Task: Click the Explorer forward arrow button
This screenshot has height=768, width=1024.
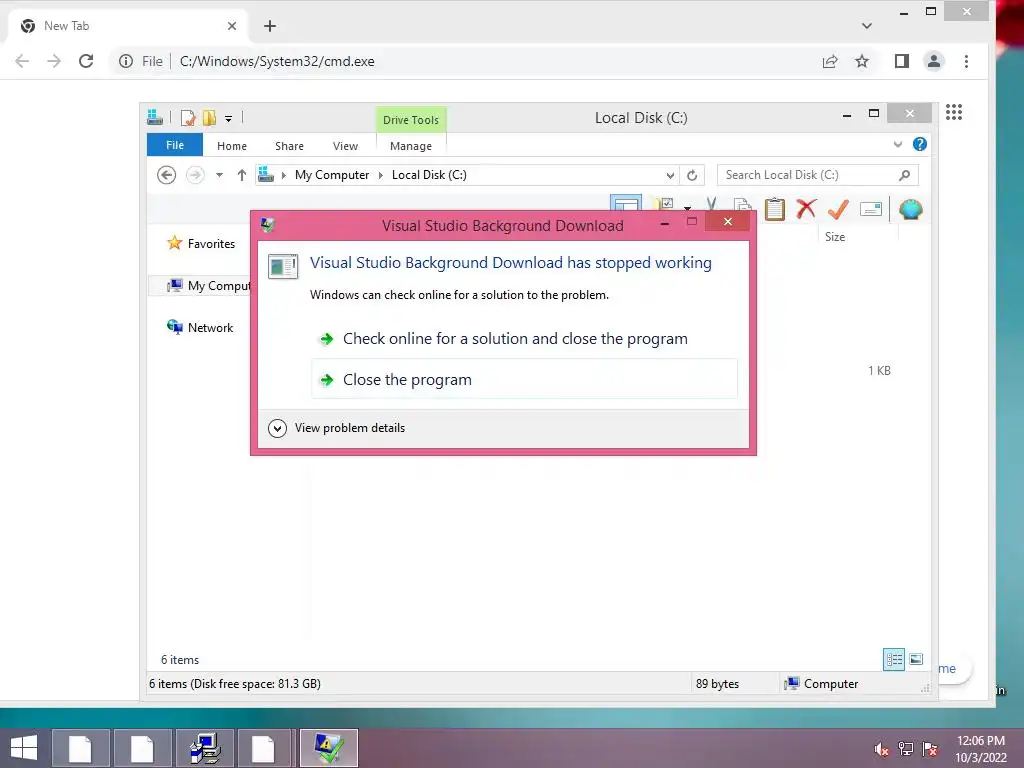Action: 195,175
